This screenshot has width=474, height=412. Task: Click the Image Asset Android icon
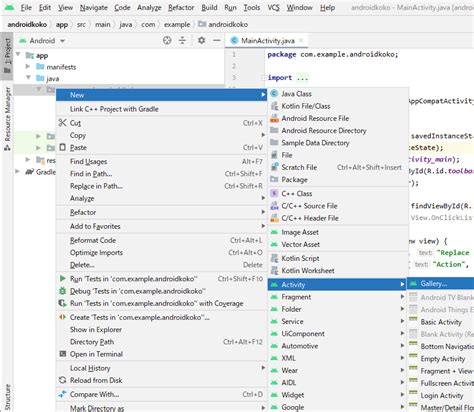(x=274, y=232)
